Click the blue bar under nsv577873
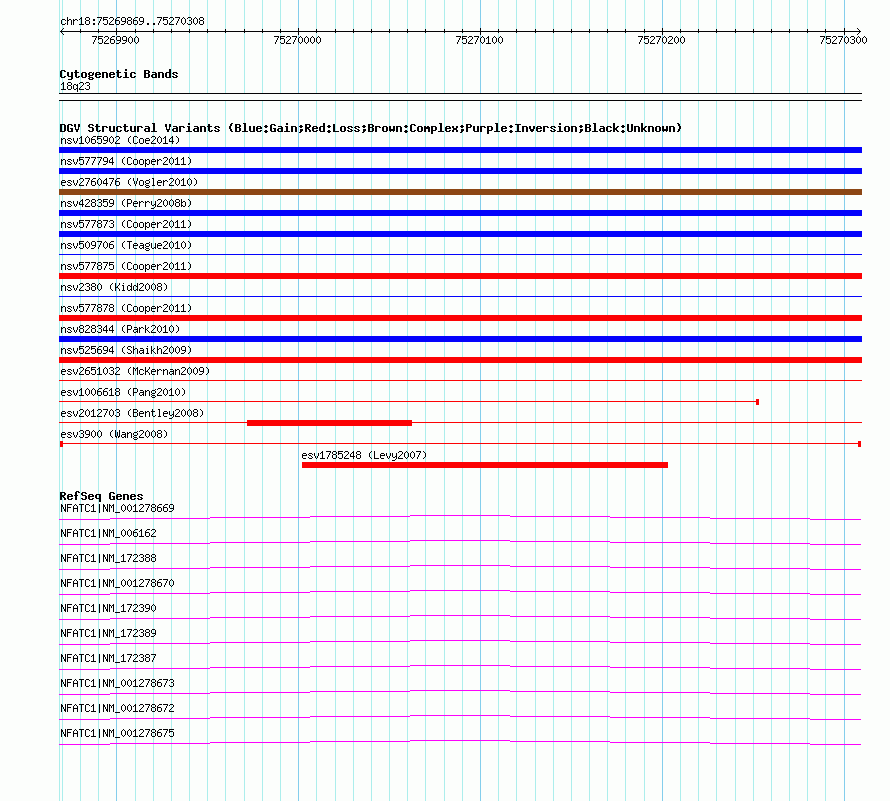 pos(460,234)
